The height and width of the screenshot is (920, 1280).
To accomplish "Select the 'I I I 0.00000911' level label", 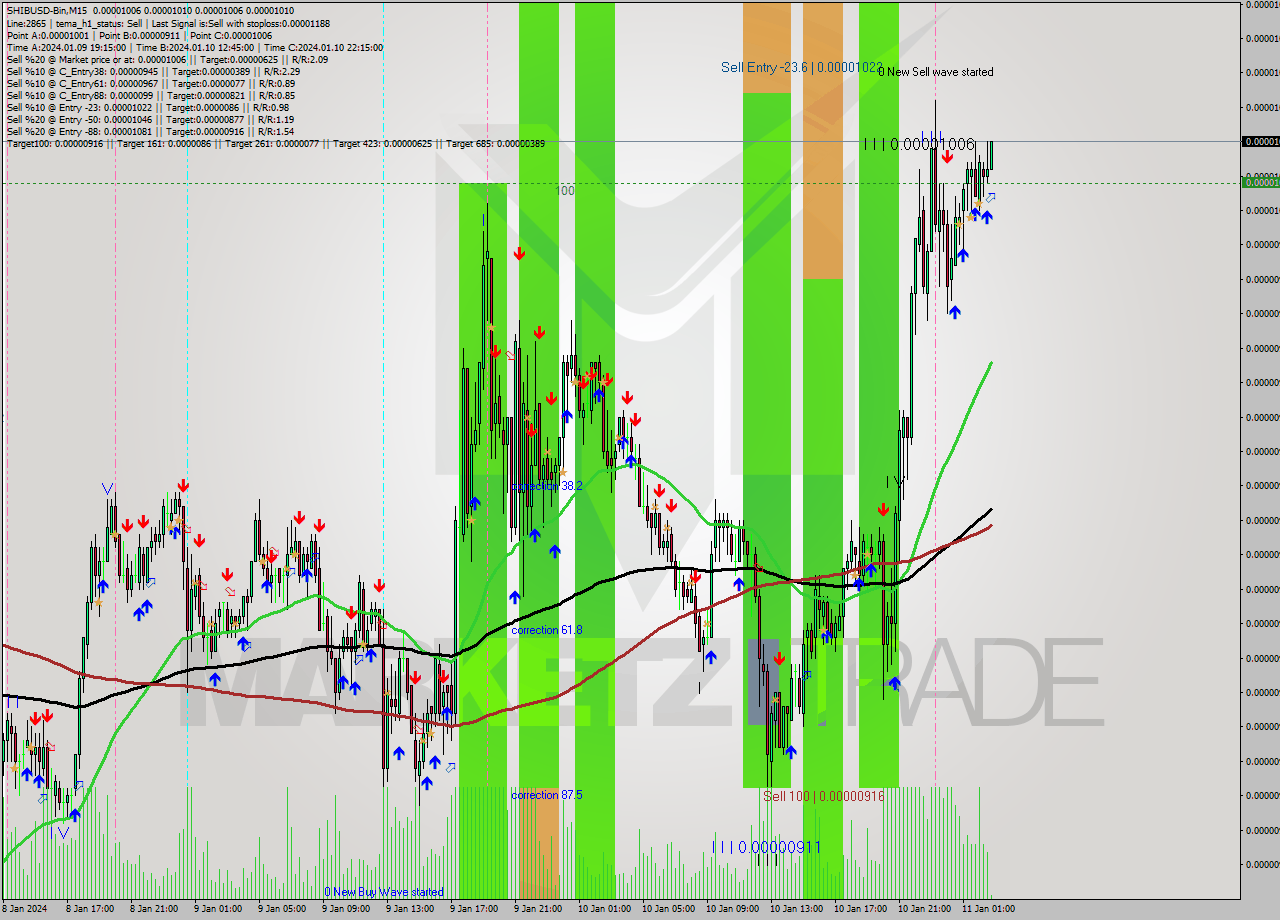I will (x=766, y=847).
